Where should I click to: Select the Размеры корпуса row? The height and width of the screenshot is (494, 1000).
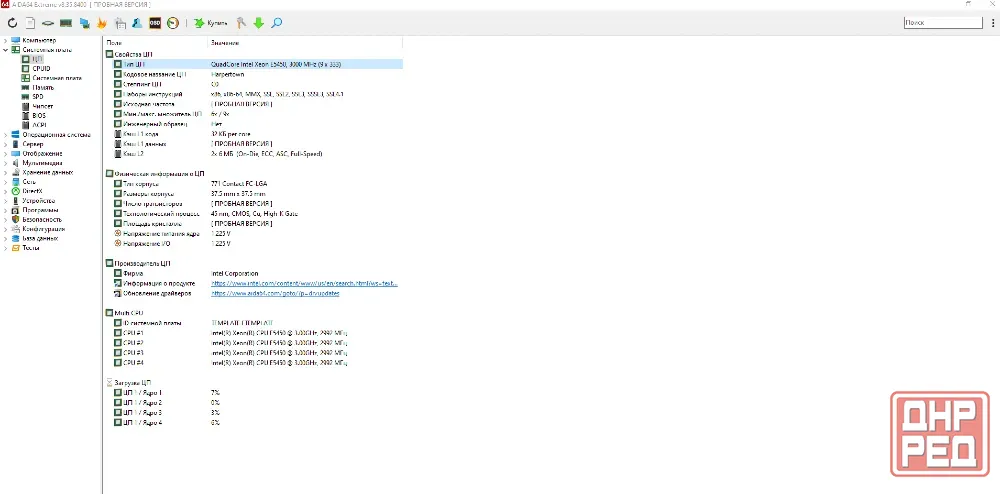[x=258, y=194]
